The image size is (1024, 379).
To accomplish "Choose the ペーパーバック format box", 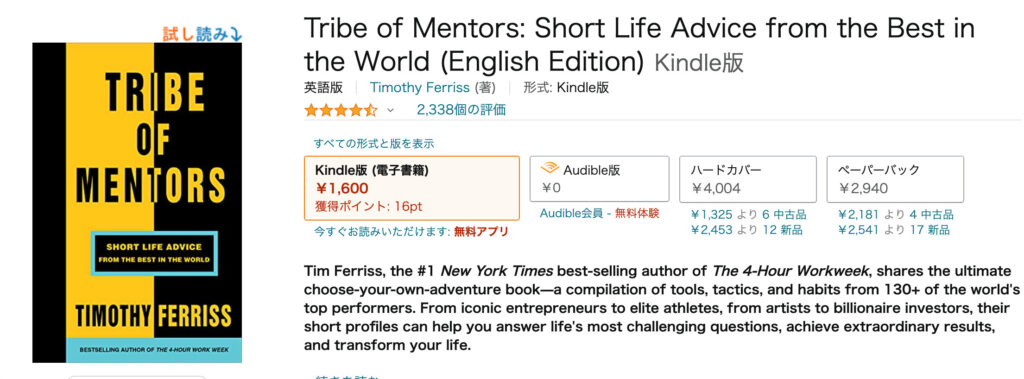I will 895,179.
